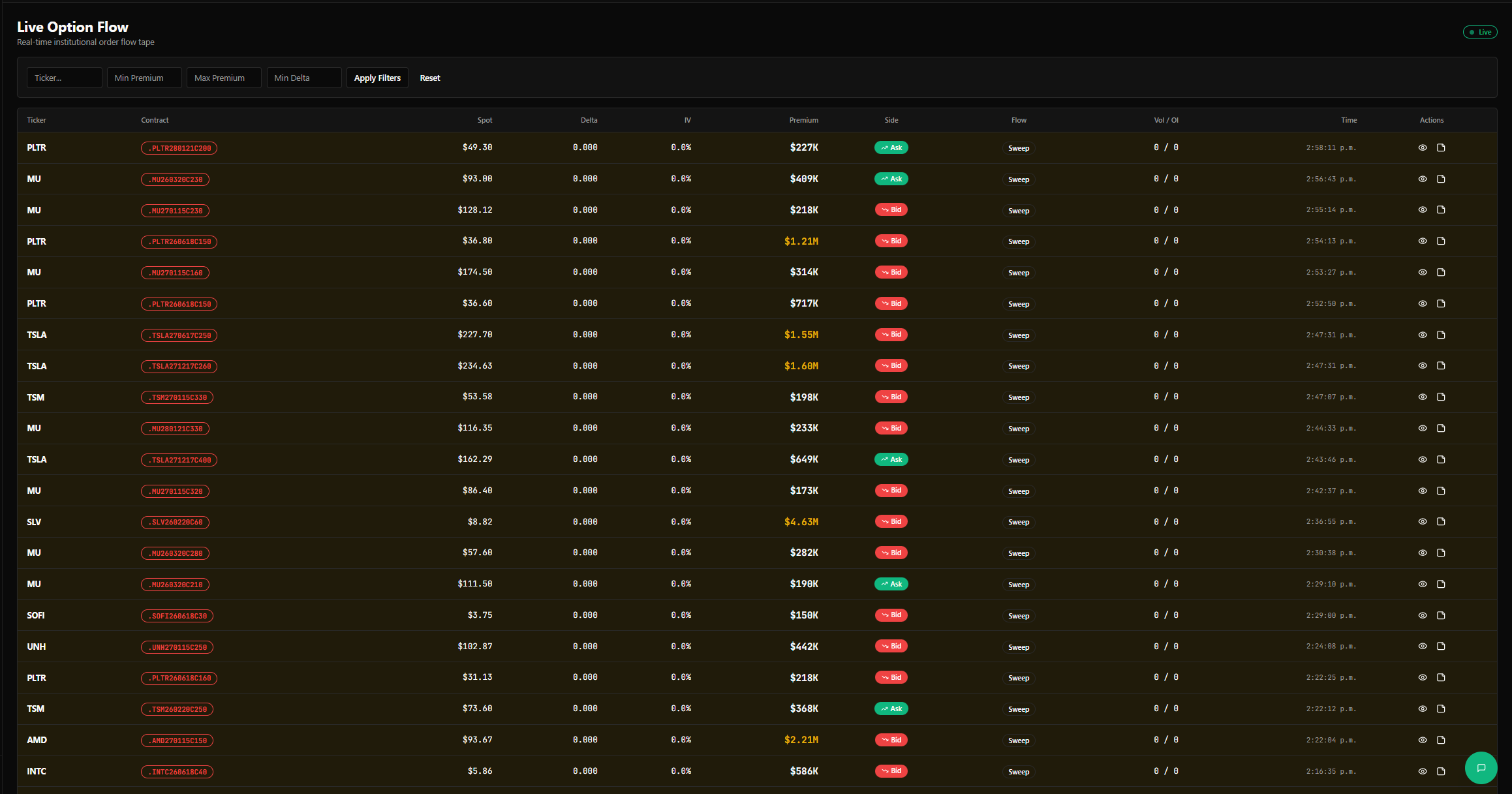Click the note icon on the UNH row
The width and height of the screenshot is (1512, 794).
coord(1441,647)
